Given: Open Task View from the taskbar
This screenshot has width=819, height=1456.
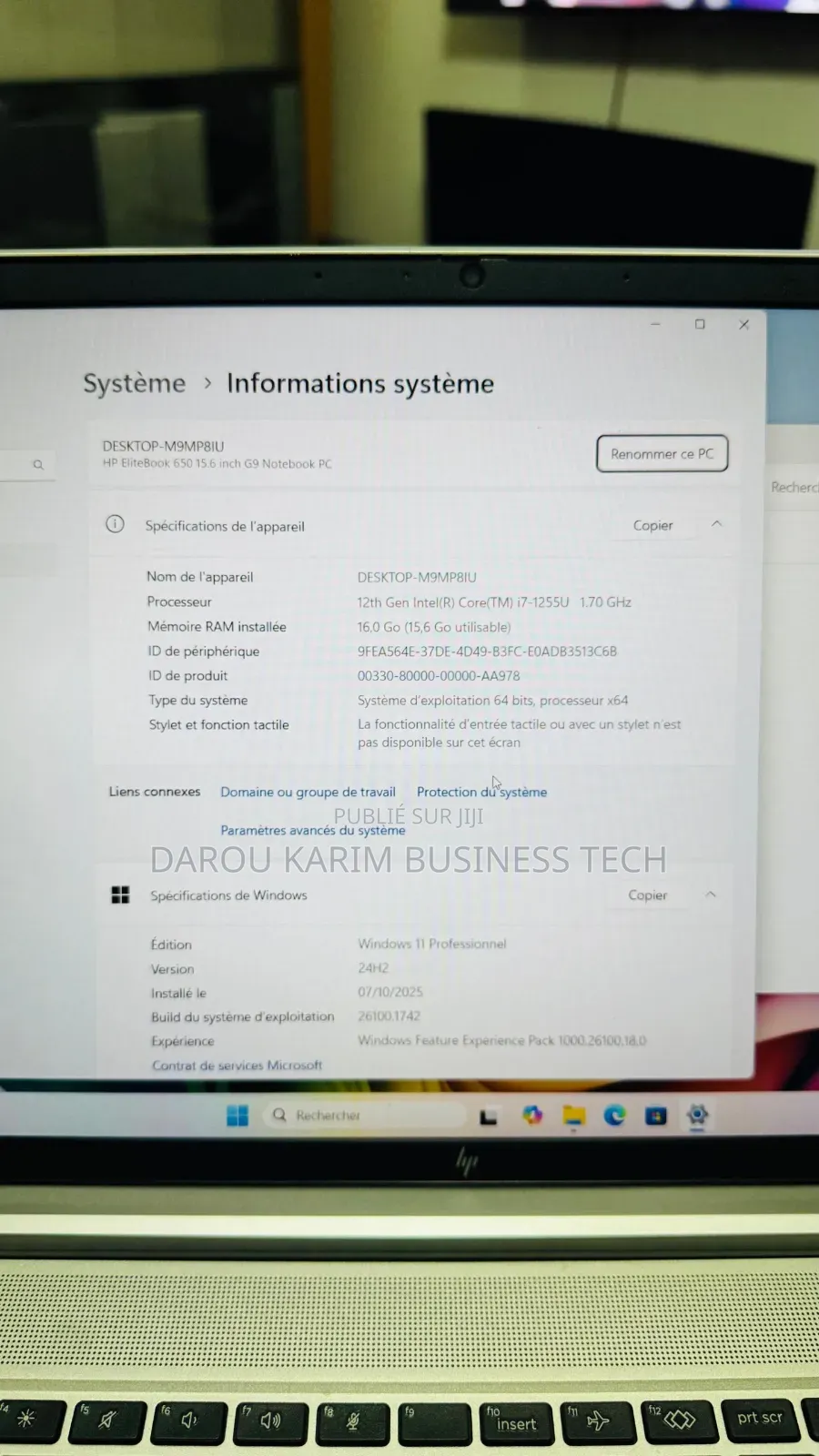Looking at the screenshot, I should coord(489,1117).
